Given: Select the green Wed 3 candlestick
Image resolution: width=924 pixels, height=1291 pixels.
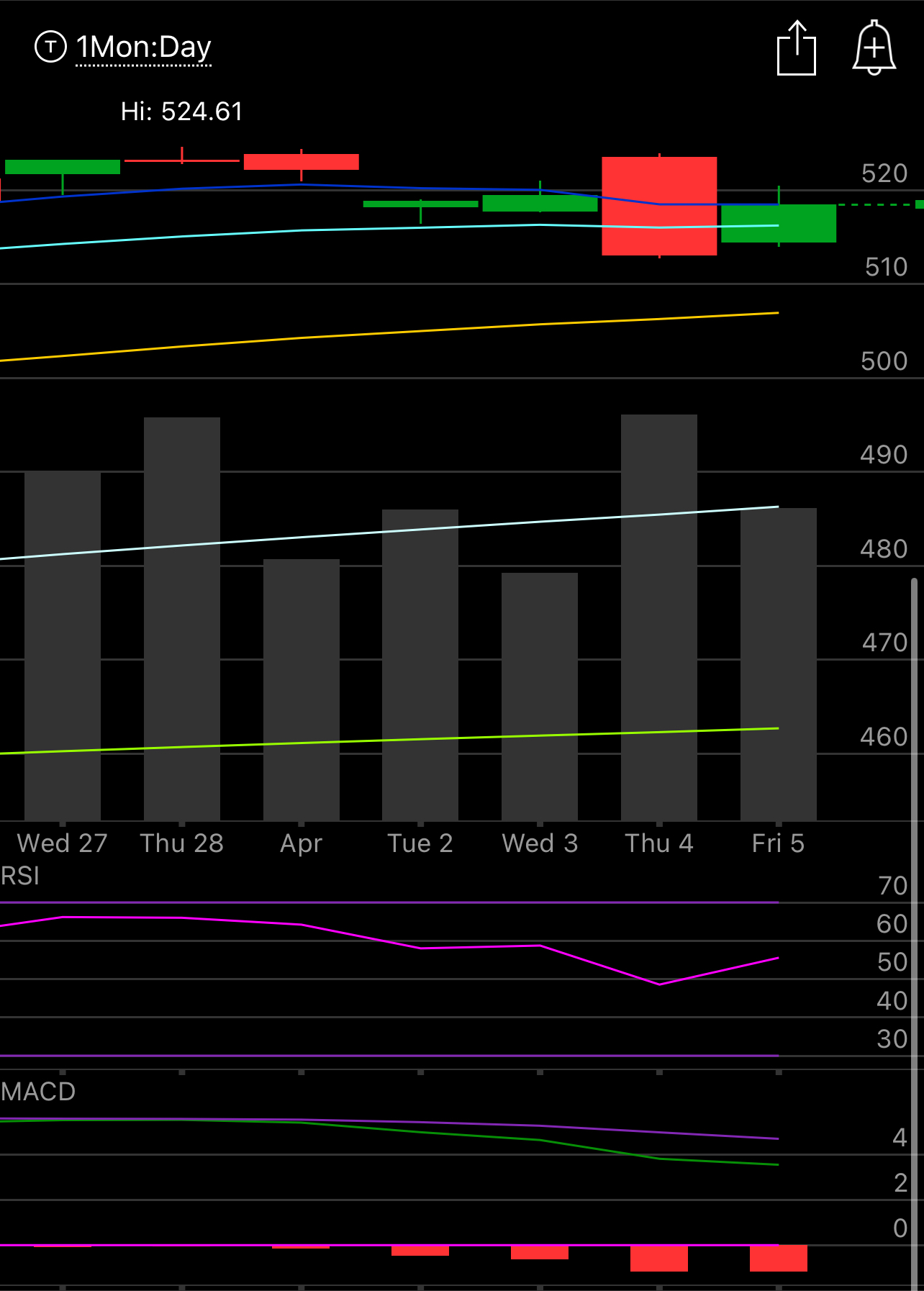Looking at the screenshot, I should 540,203.
